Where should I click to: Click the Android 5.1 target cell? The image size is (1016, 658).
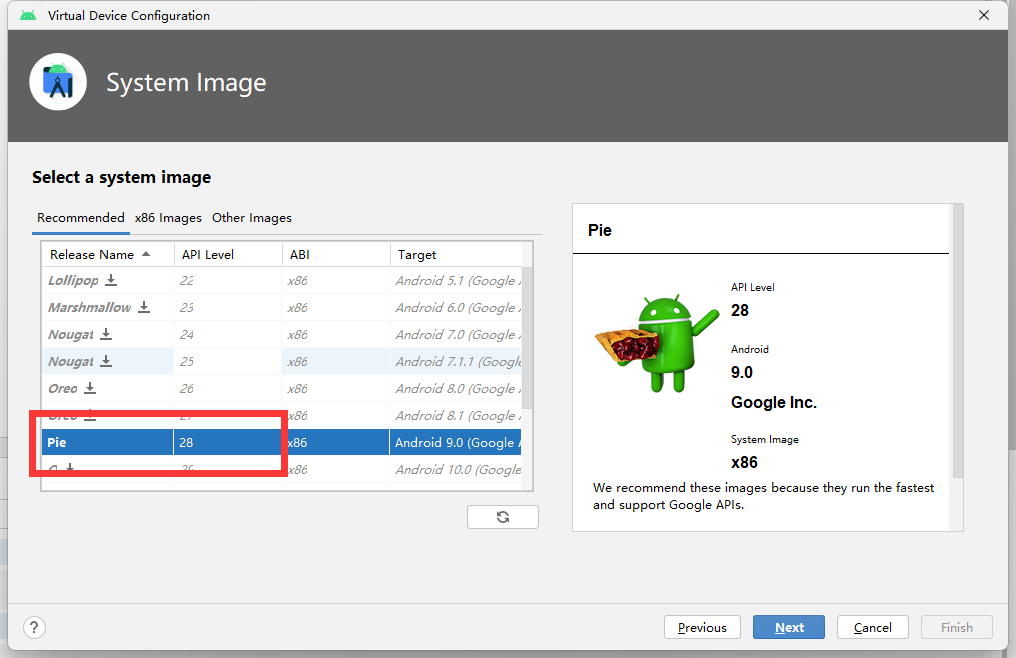point(456,280)
